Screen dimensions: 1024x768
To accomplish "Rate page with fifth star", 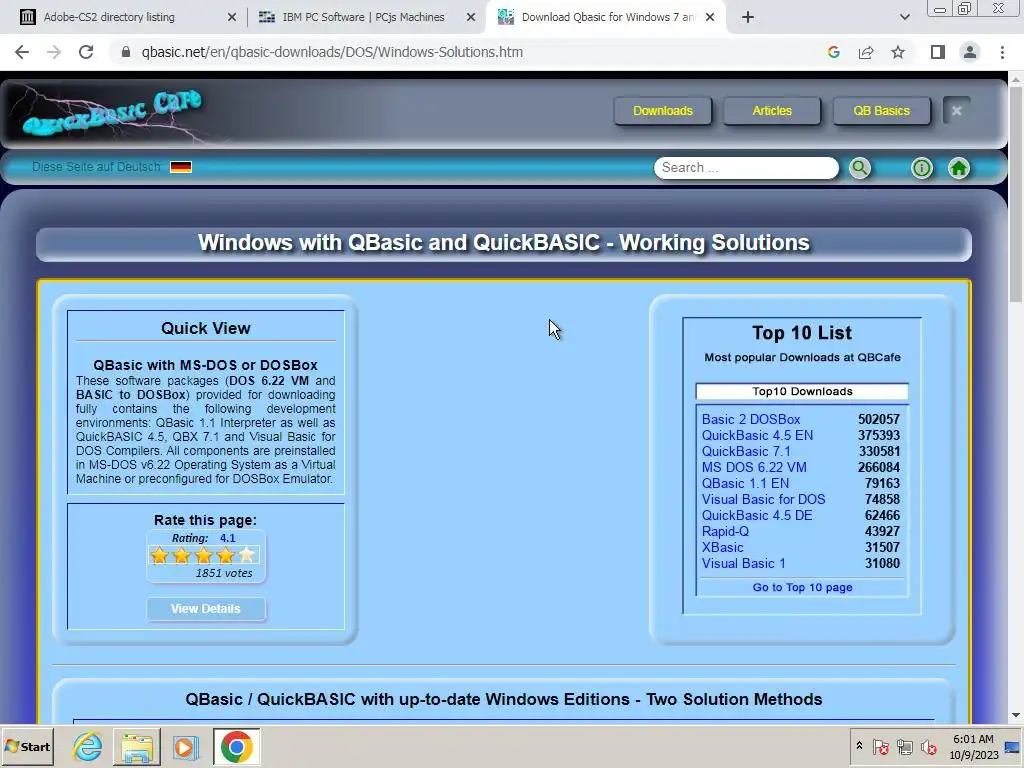I will (x=247, y=556).
